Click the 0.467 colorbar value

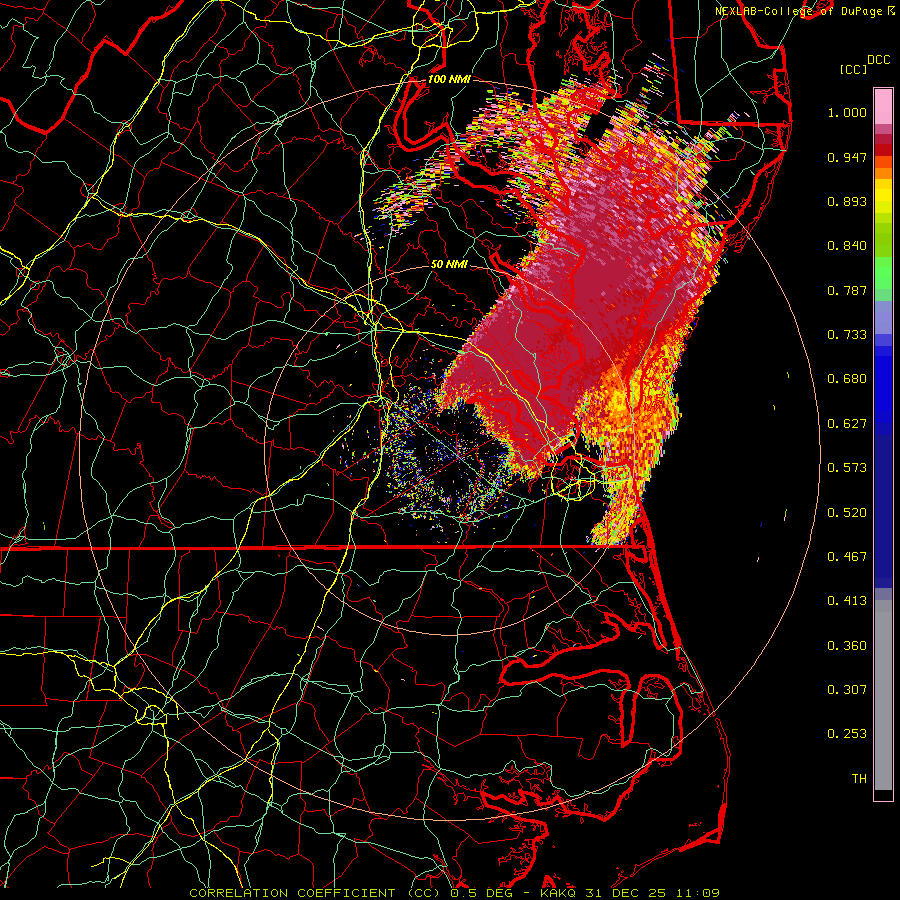847,557
